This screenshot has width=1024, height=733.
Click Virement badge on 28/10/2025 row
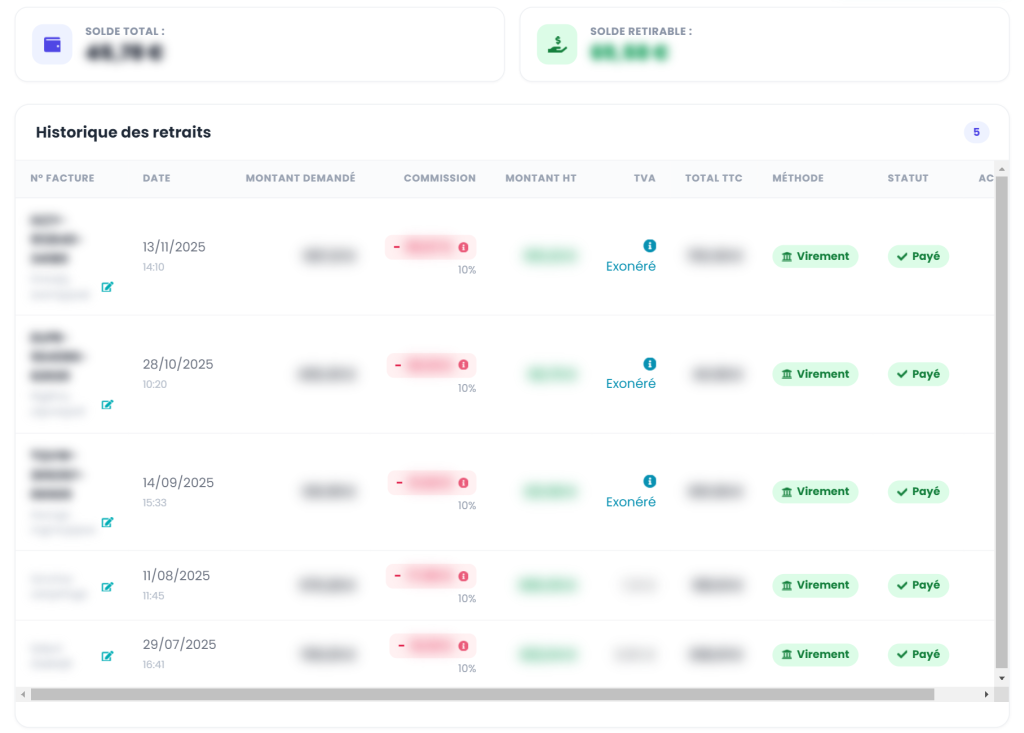815,374
